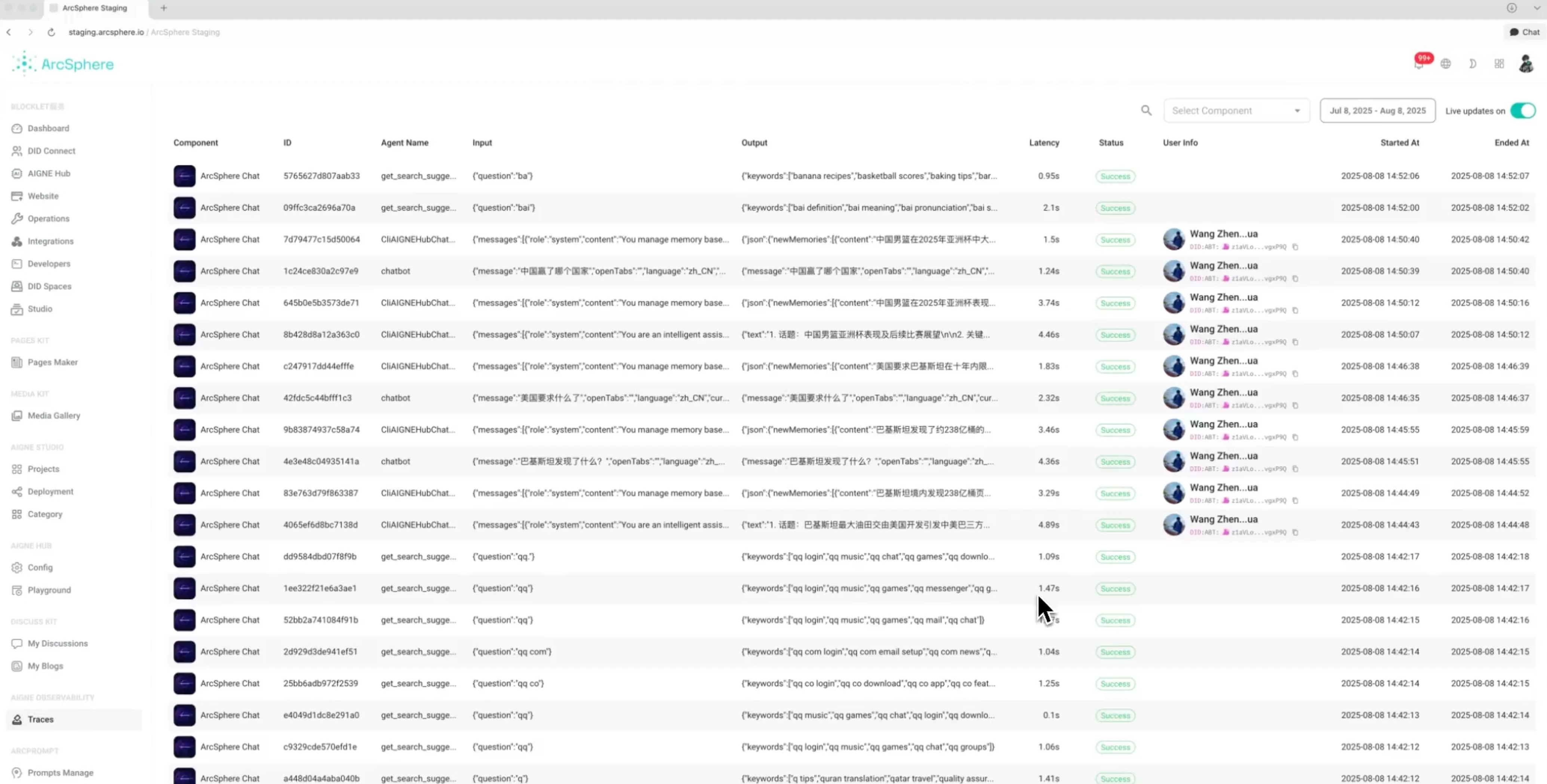
Task: Click trace ID 4e3e48c04935141a
Action: point(321,462)
